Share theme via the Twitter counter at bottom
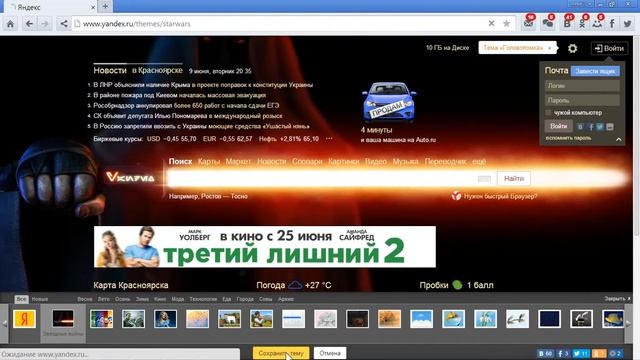Image resolution: width=640 pixels, height=360 pixels. (581, 353)
